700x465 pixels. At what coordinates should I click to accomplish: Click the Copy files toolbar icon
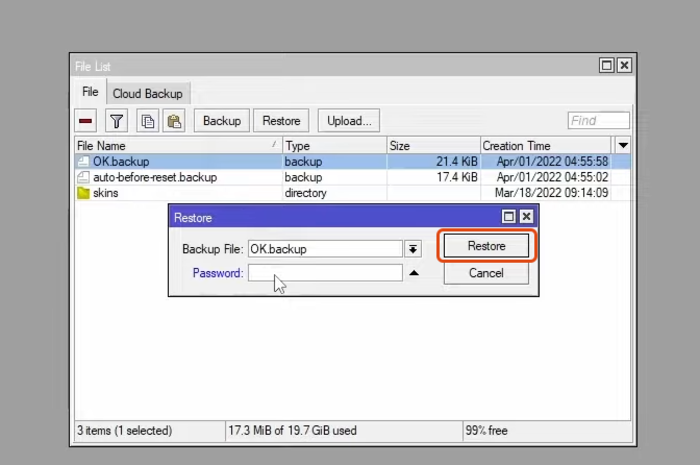[148, 121]
